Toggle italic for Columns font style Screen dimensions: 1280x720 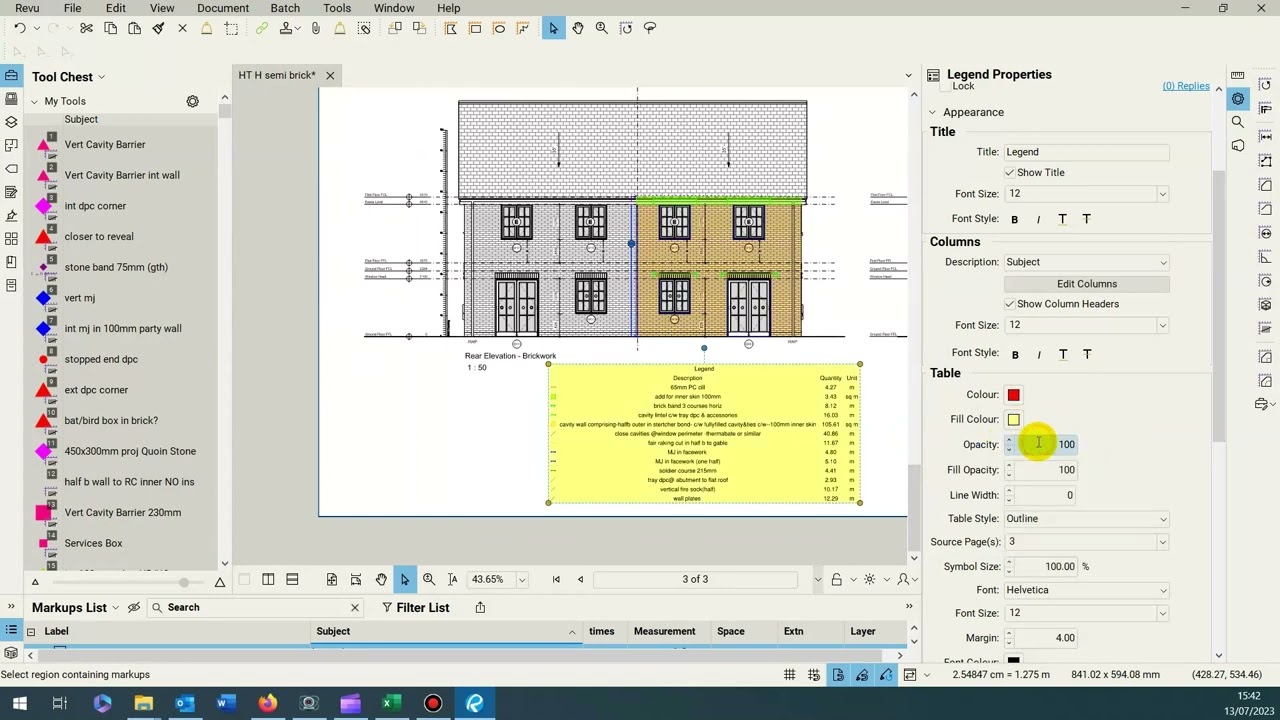click(1039, 355)
